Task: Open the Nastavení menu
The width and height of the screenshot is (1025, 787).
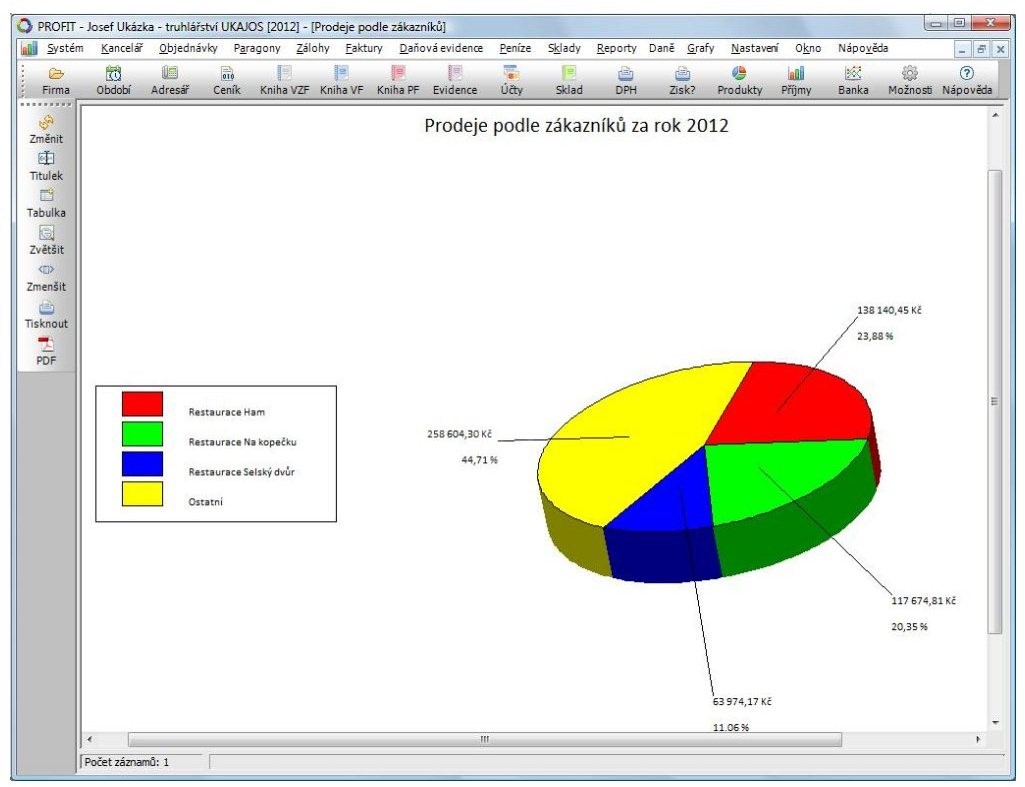Action: click(x=754, y=48)
